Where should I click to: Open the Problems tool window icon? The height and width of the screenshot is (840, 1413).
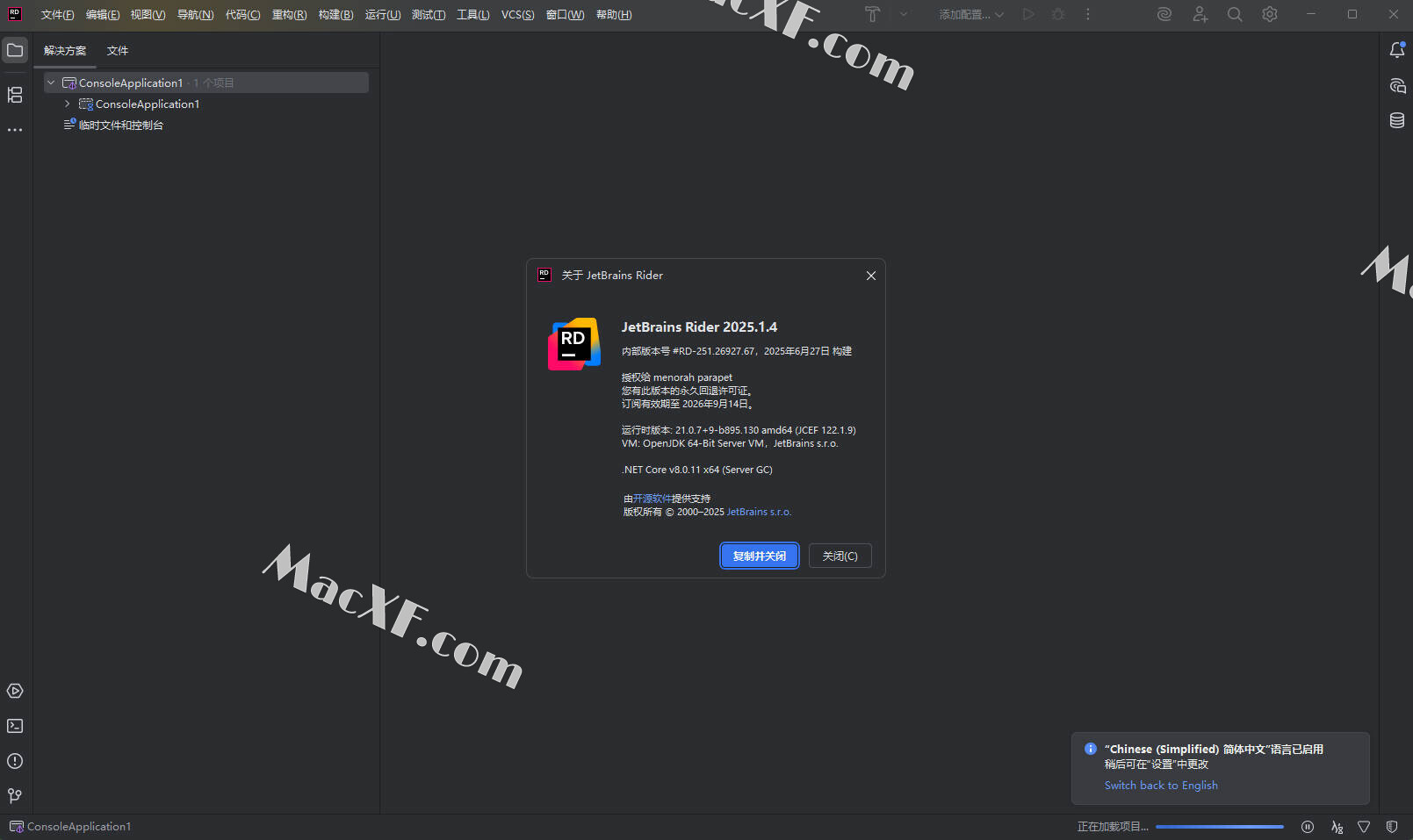tap(15, 761)
